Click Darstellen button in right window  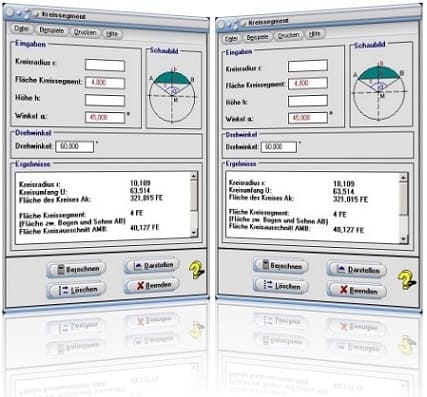(x=357, y=270)
